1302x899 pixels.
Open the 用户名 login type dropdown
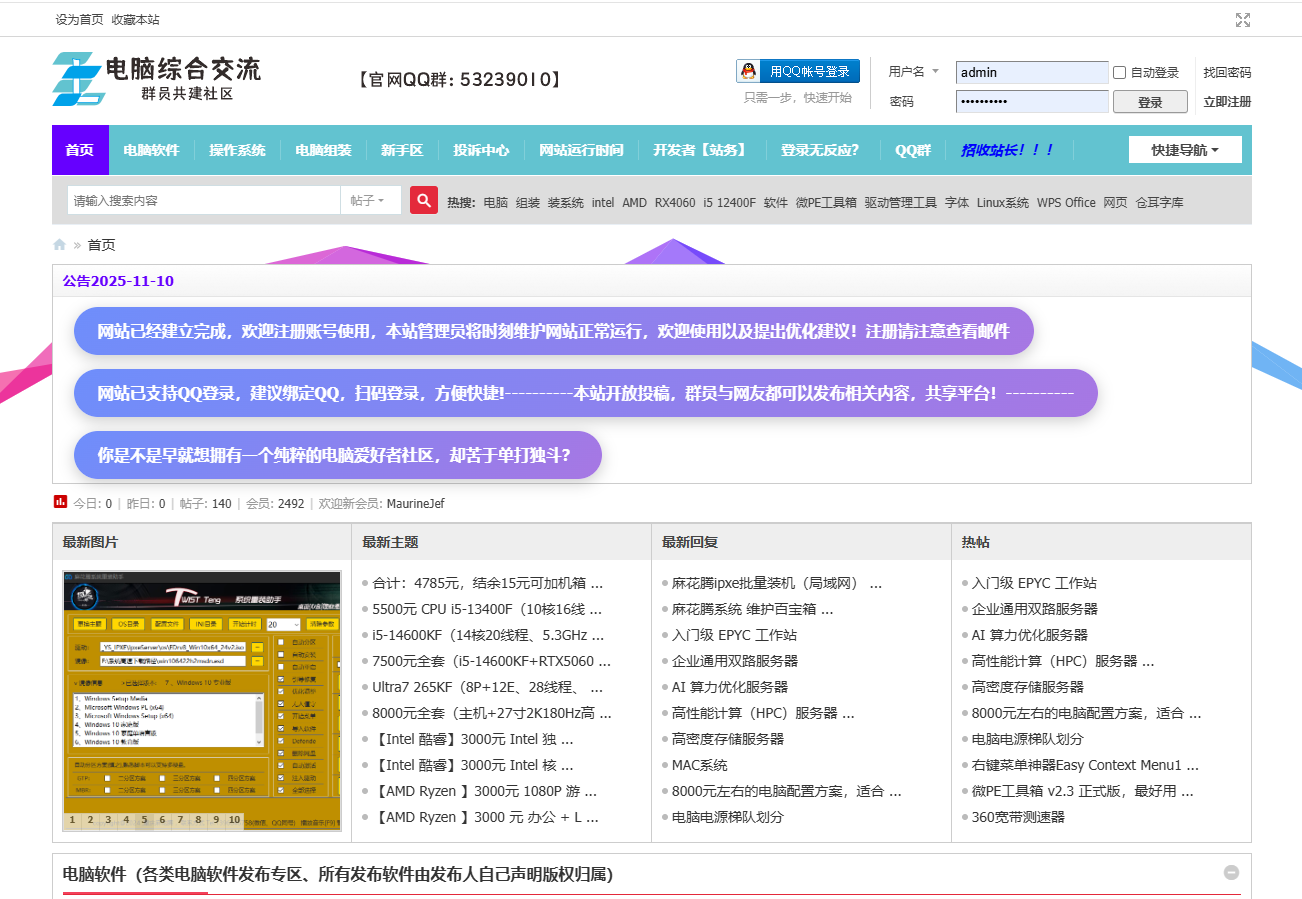(914, 72)
